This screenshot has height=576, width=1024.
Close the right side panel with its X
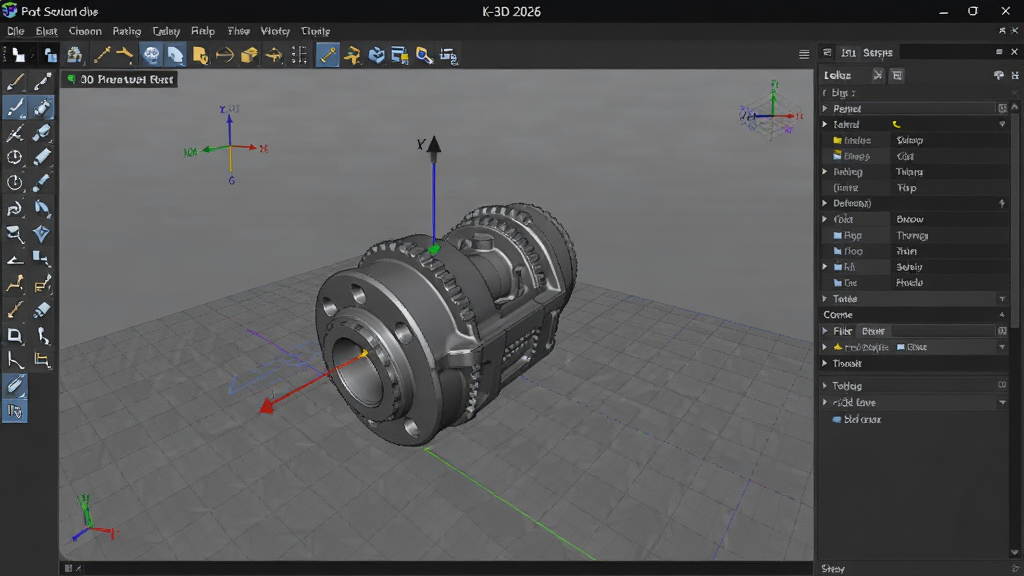coord(1014,52)
